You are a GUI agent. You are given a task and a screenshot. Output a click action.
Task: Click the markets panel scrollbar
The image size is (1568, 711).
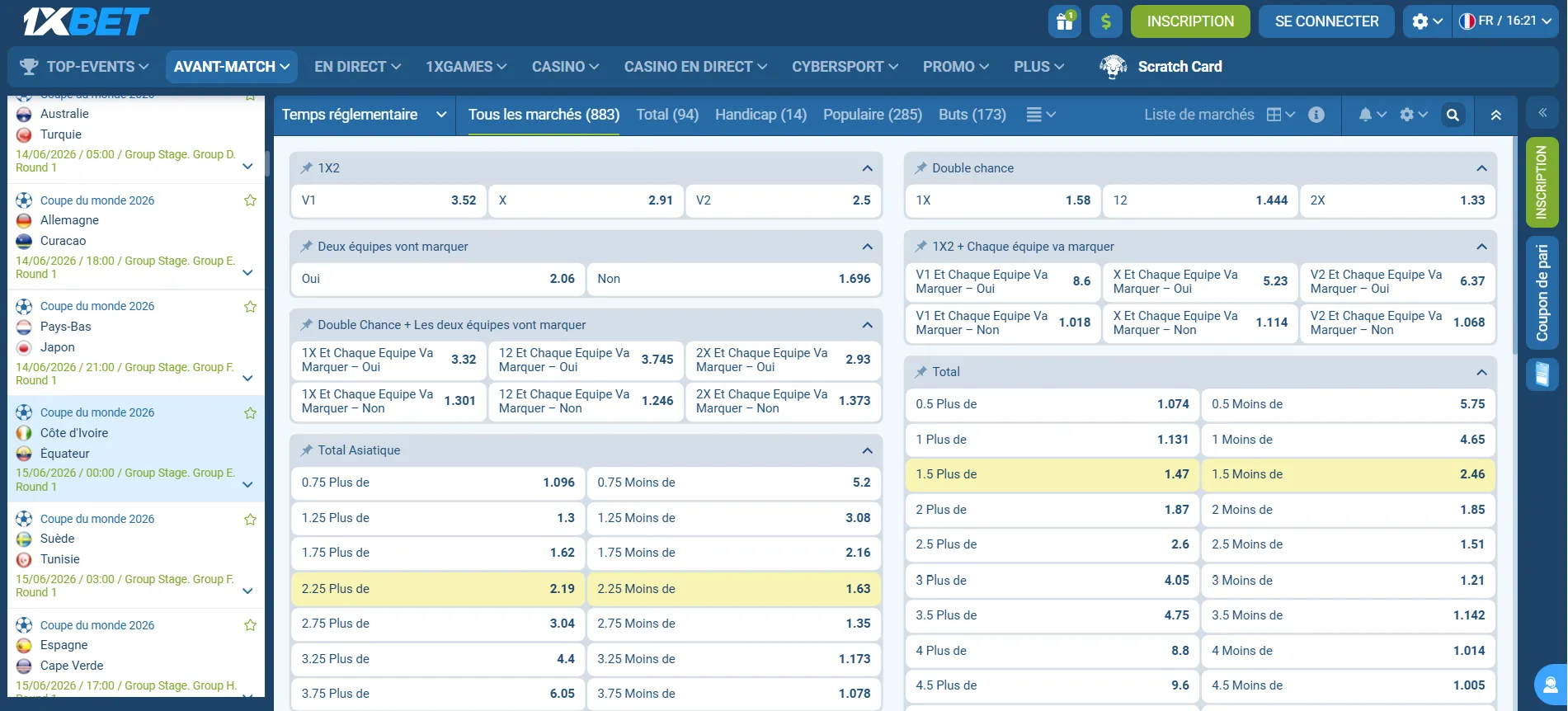tap(1514, 246)
